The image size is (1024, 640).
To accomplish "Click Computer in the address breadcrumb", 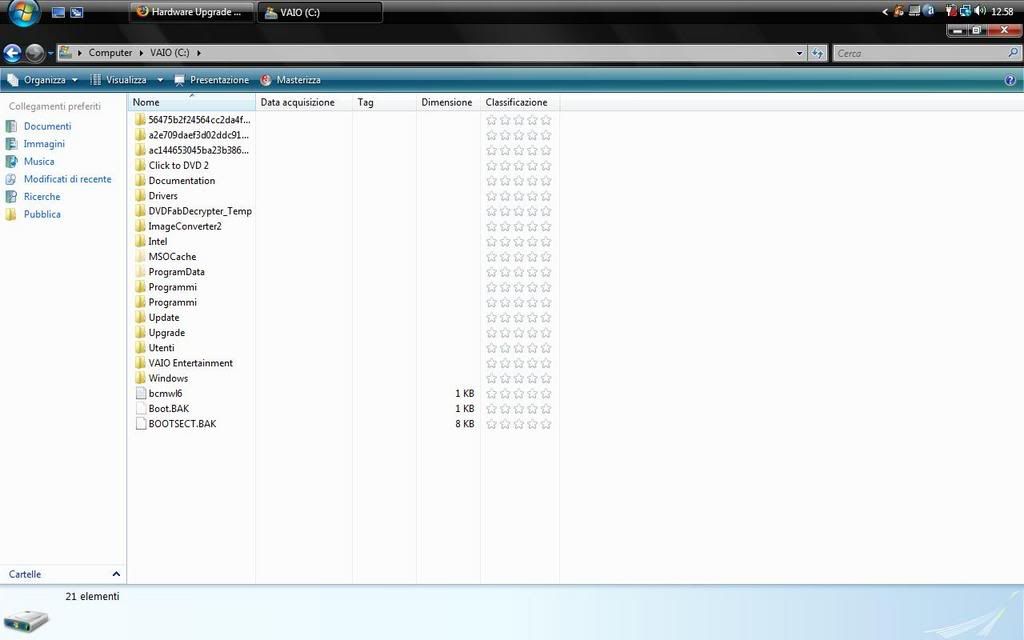I will click(x=110, y=52).
